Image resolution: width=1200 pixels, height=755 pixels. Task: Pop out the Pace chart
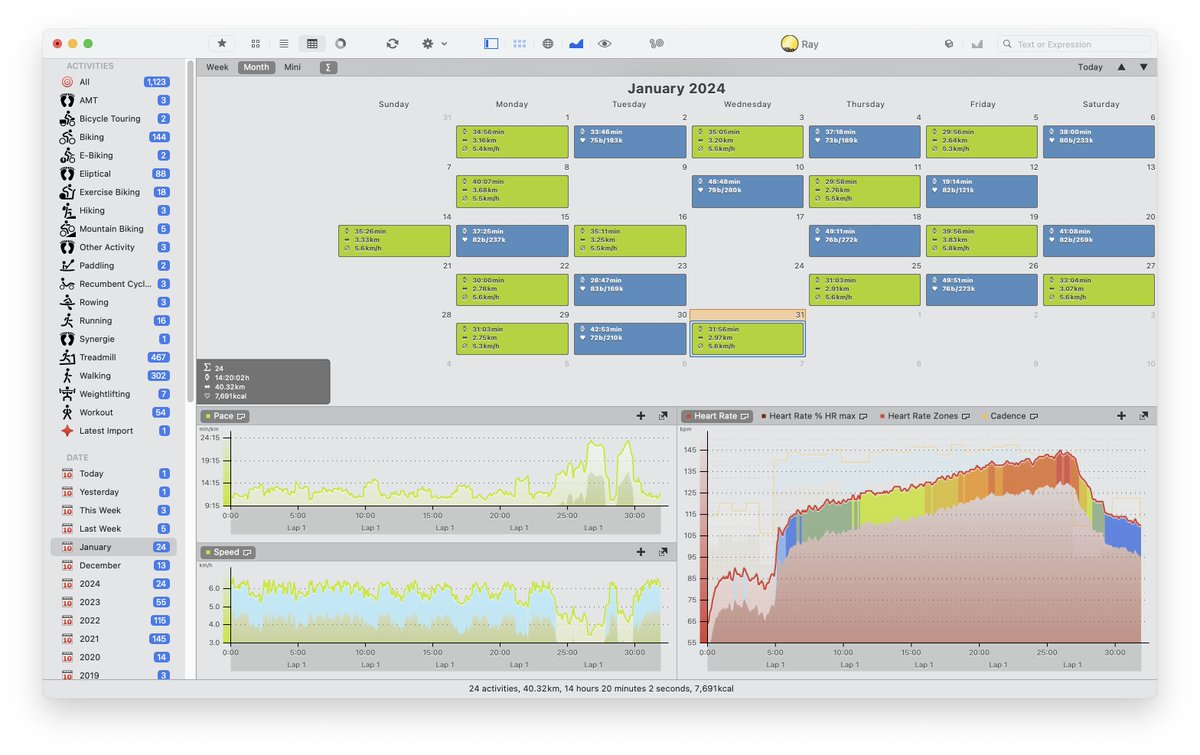tap(663, 416)
